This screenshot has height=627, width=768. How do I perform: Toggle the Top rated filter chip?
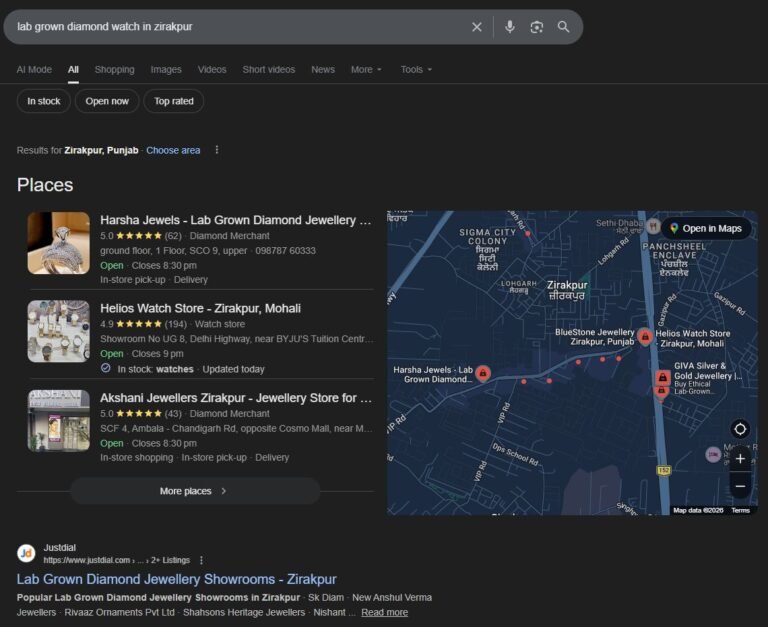pyautogui.click(x=174, y=101)
